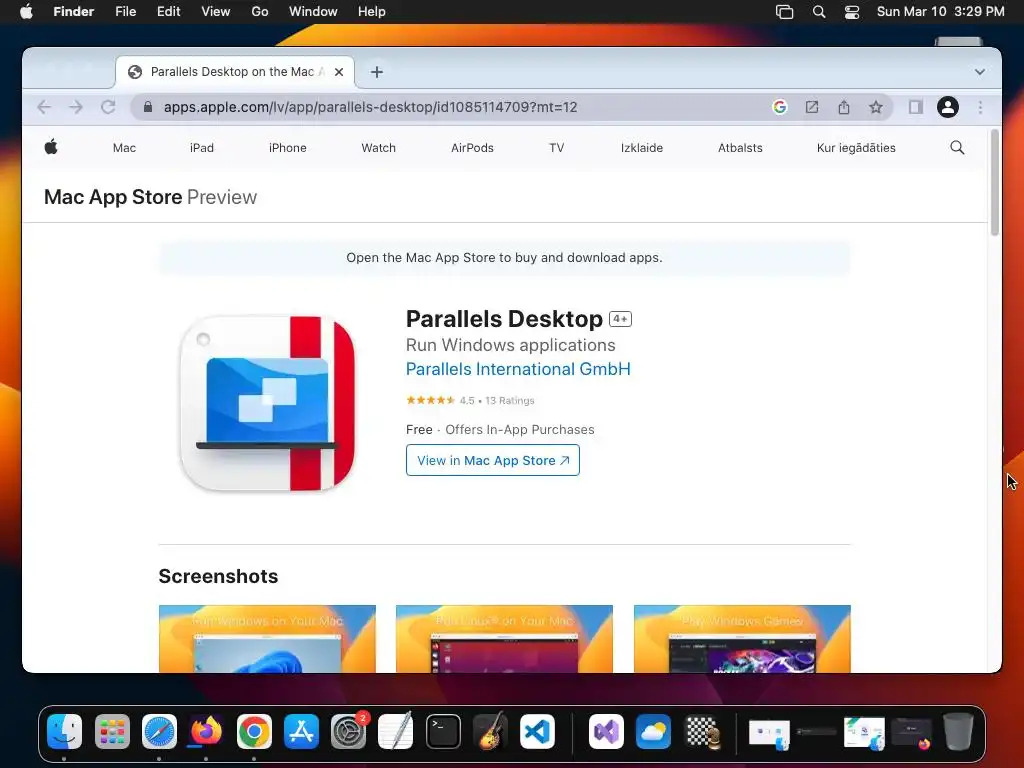1024x768 pixels.
Task: Open Launchpad from the Dock
Action: point(112,731)
